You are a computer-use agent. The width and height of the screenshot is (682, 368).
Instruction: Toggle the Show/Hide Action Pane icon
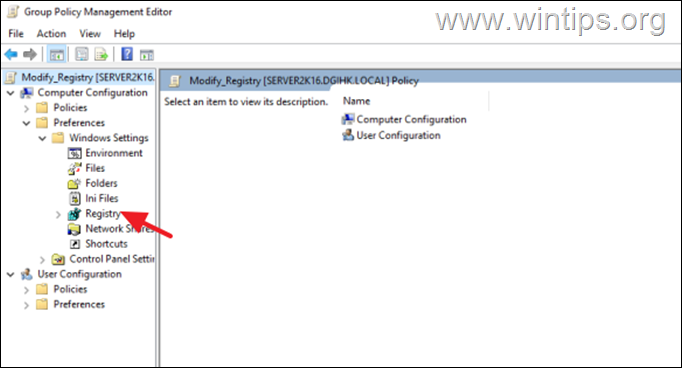[147, 55]
